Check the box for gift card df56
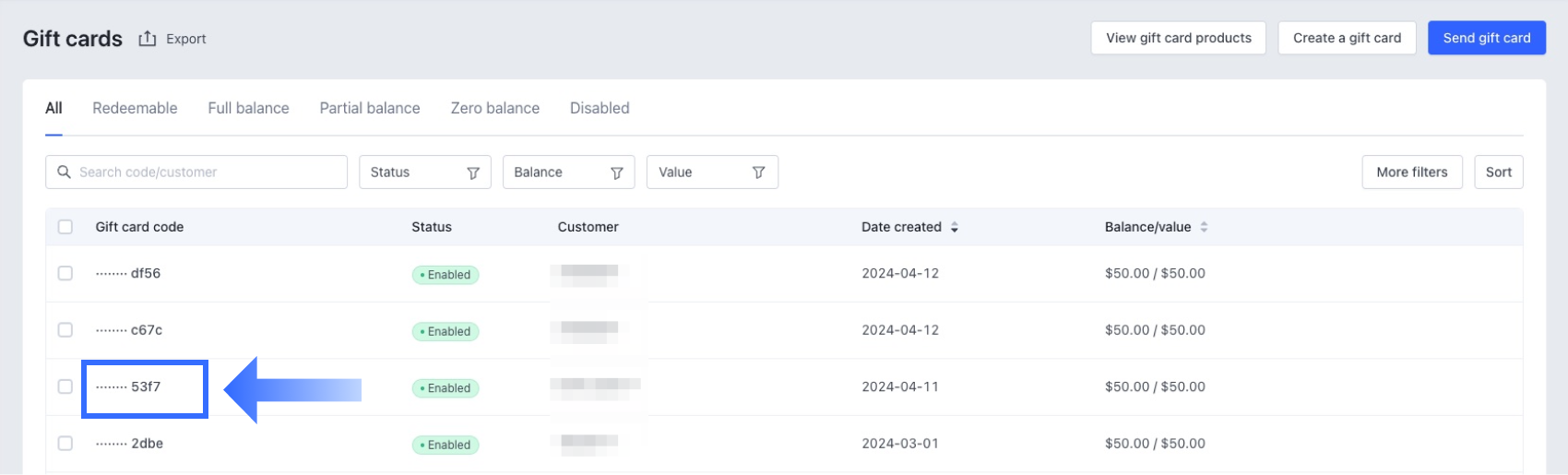 (x=65, y=273)
